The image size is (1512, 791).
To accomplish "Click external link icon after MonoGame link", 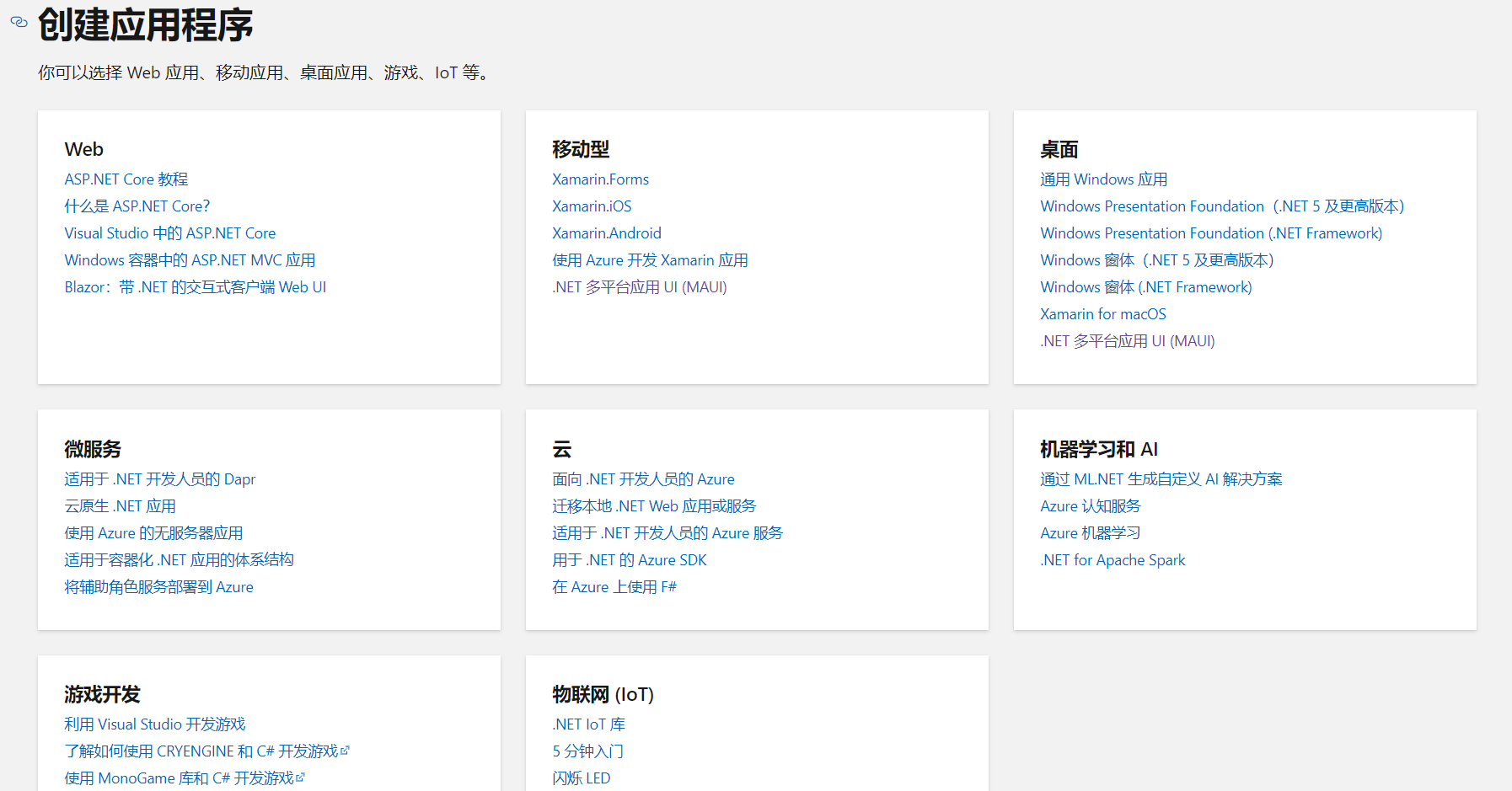I will click(300, 778).
